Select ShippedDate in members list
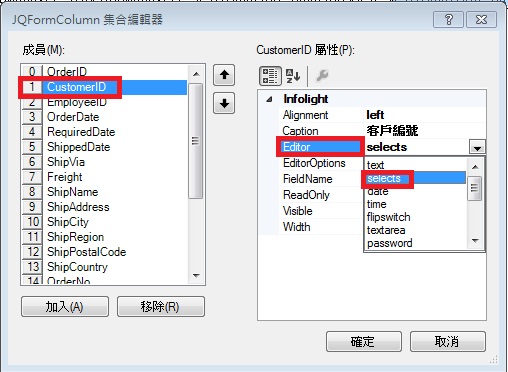 coord(105,147)
